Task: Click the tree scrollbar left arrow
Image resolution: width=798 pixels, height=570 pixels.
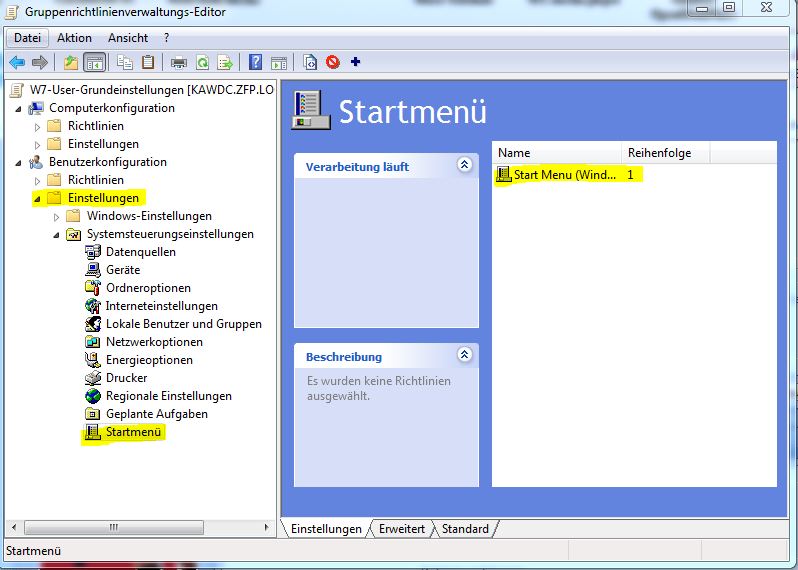Action: [14, 527]
